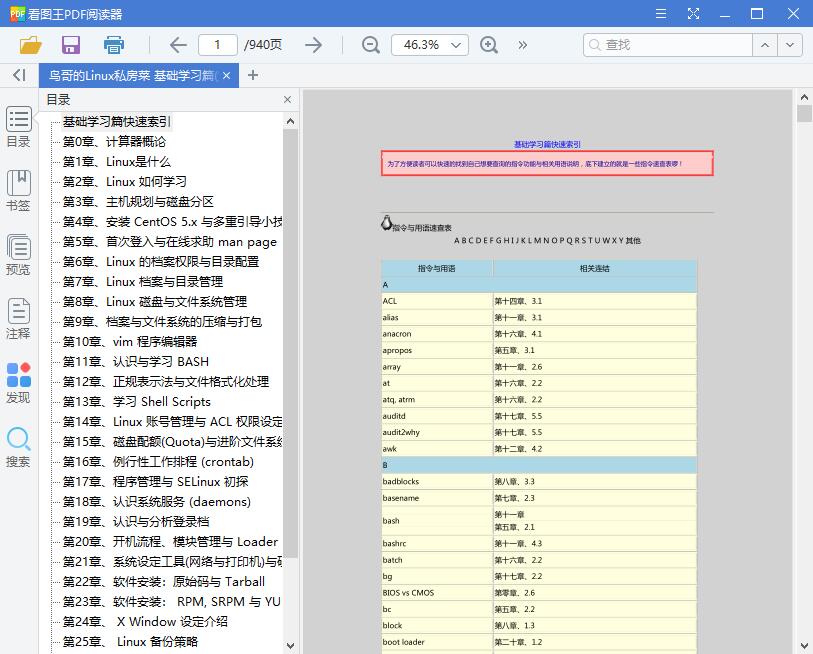Screen dimensions: 813x654
Task: Select 基础学习篇快速索引 in the outline
Action: click(117, 122)
